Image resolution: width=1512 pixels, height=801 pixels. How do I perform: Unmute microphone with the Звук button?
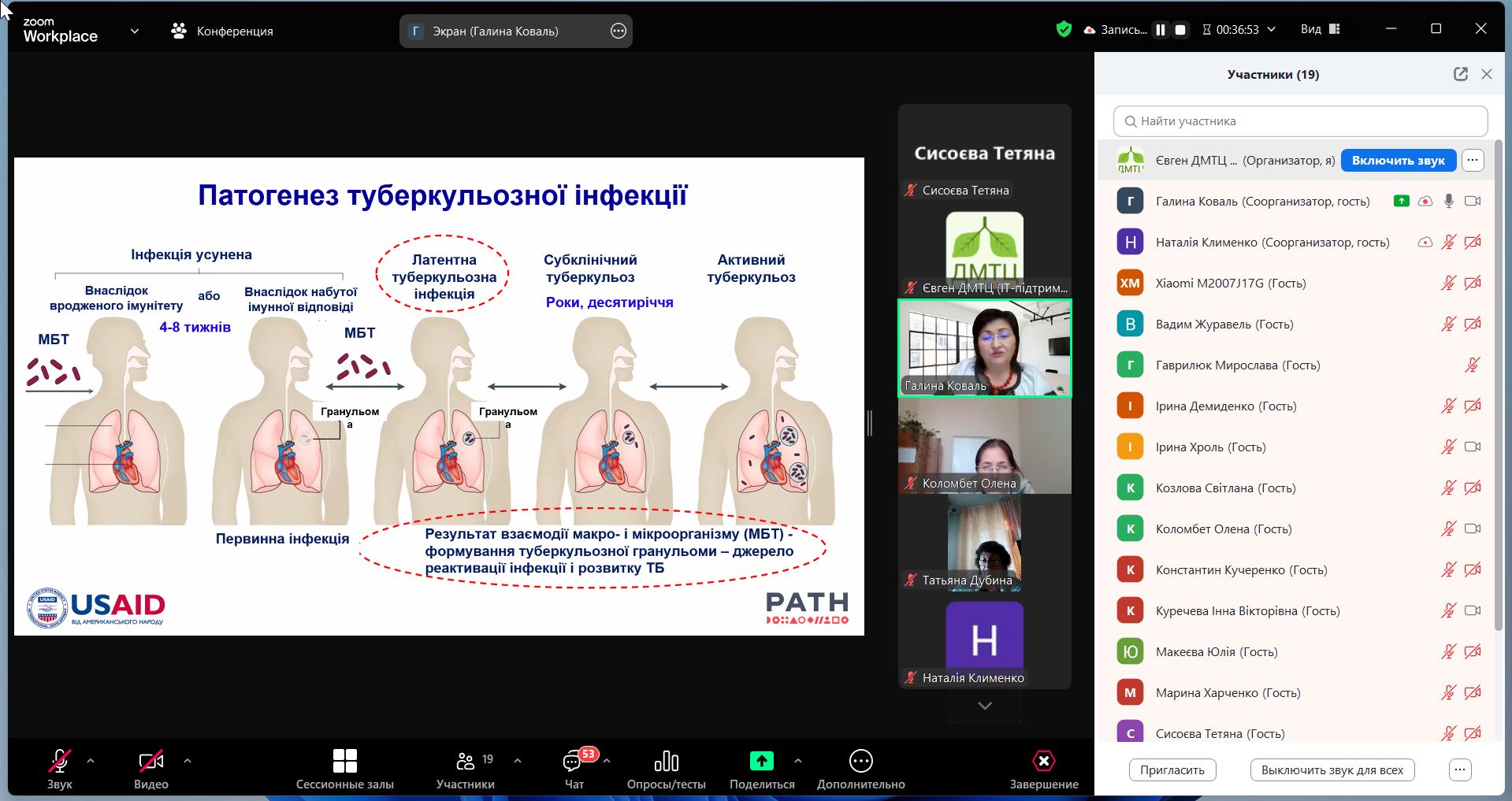click(60, 762)
